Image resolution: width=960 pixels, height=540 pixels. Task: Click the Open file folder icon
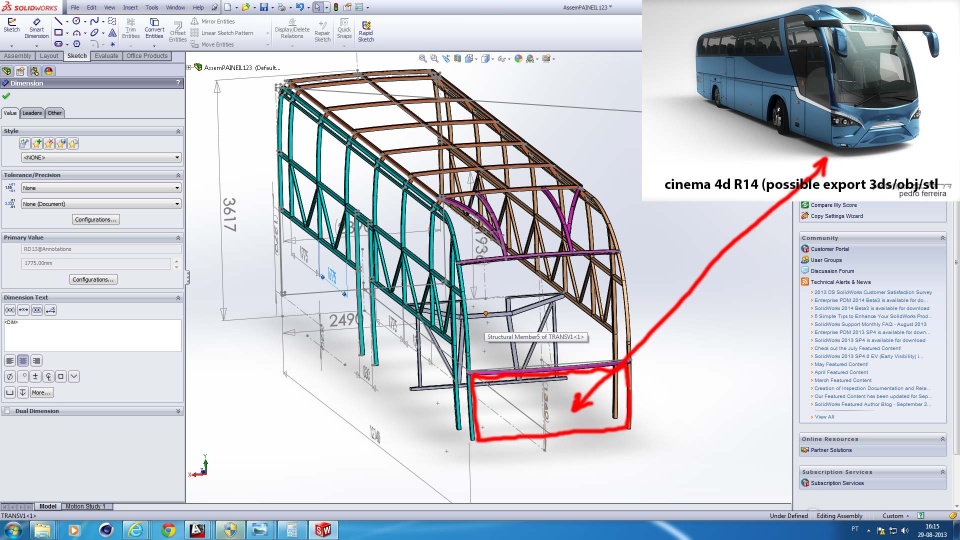(246, 7)
